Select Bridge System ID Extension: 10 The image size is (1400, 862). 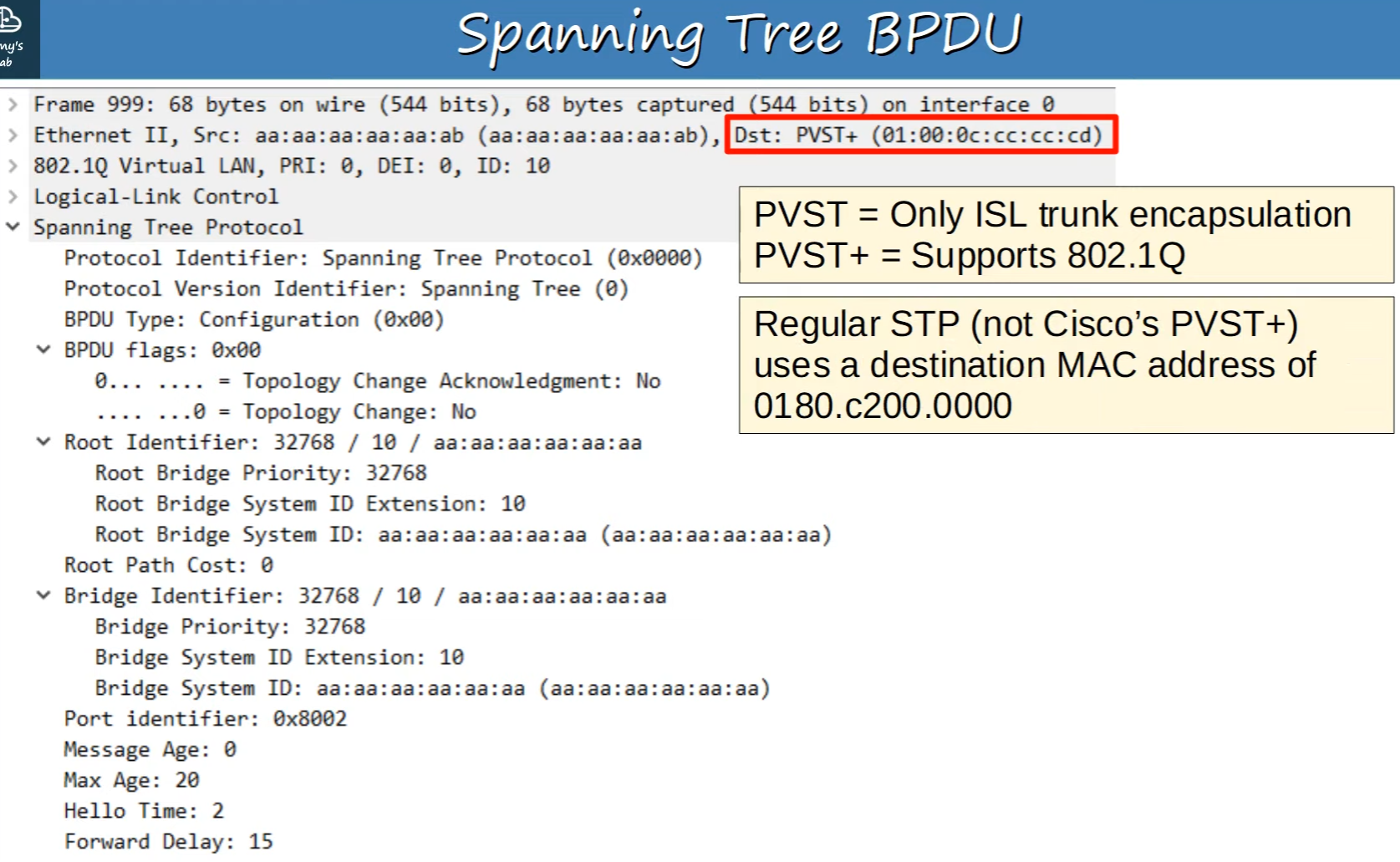click(x=279, y=657)
